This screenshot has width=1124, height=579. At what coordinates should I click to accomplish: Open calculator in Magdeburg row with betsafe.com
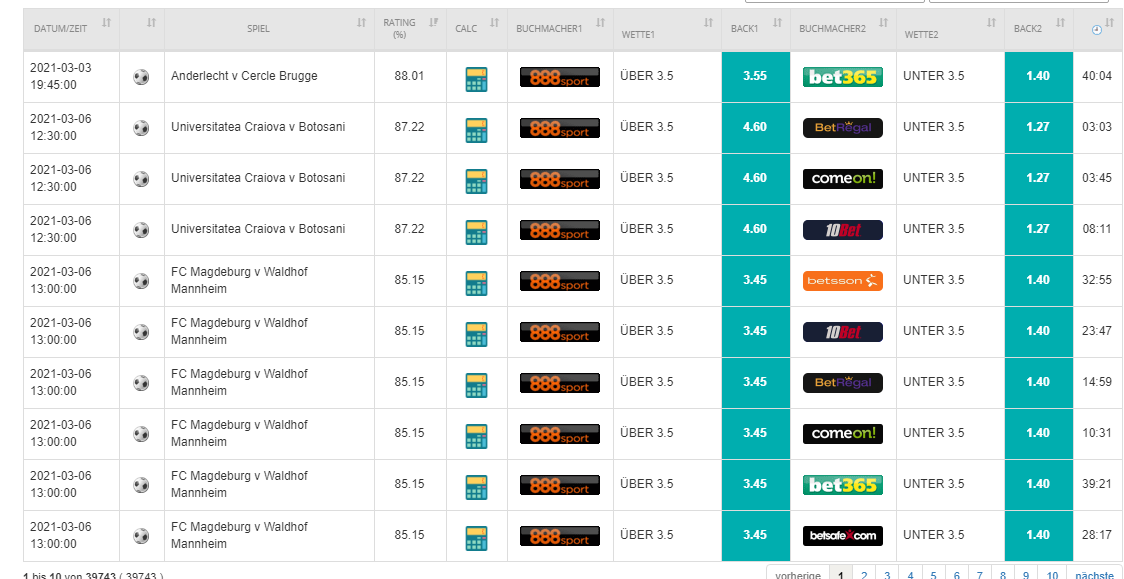[x=476, y=537]
